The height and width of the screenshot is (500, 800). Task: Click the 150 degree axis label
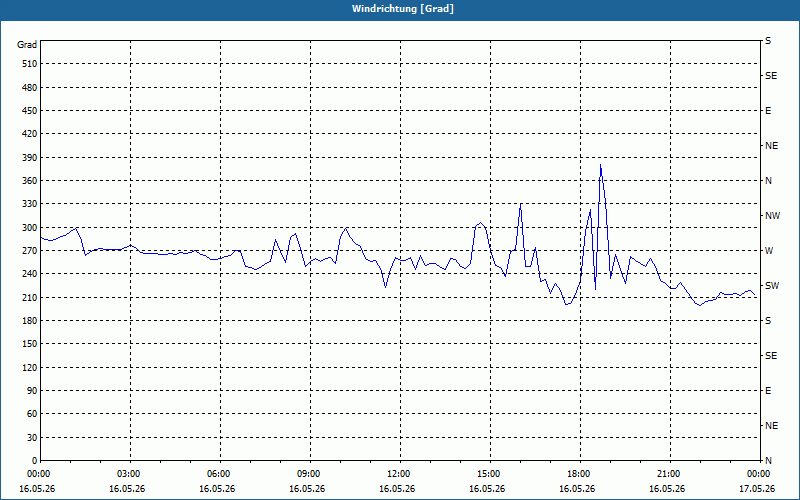[29, 344]
